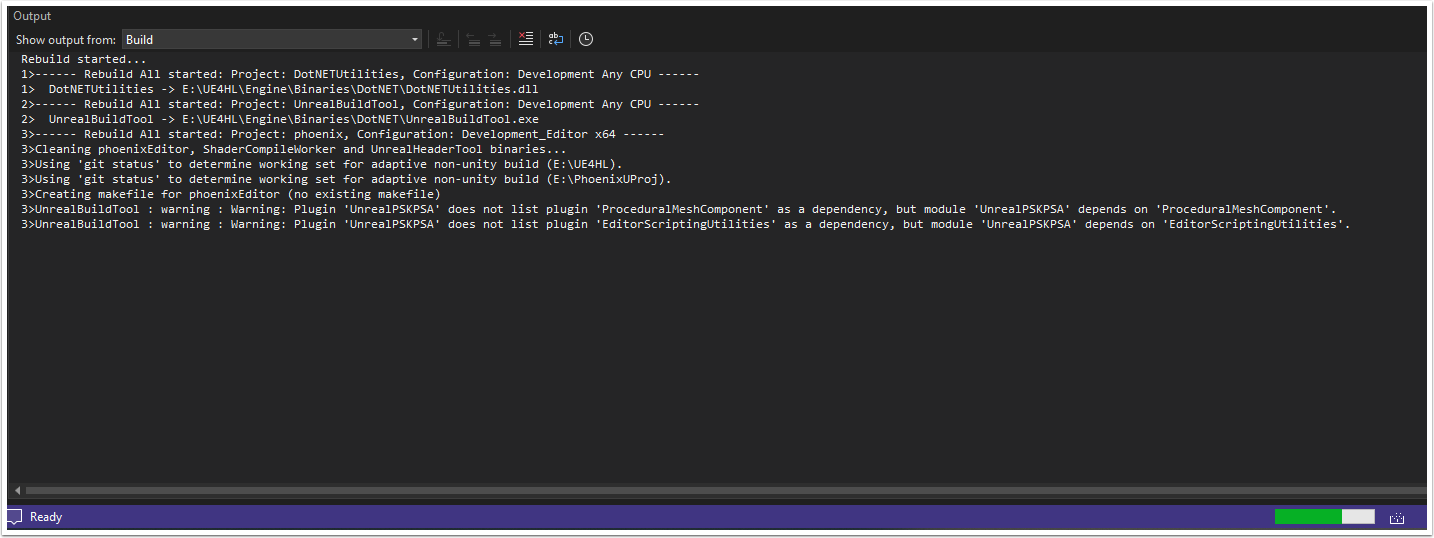Screen dimensions: 1434x538
Task: Click 'Rebuild All started: Project: DotNETUtilities' line
Action: (360, 74)
